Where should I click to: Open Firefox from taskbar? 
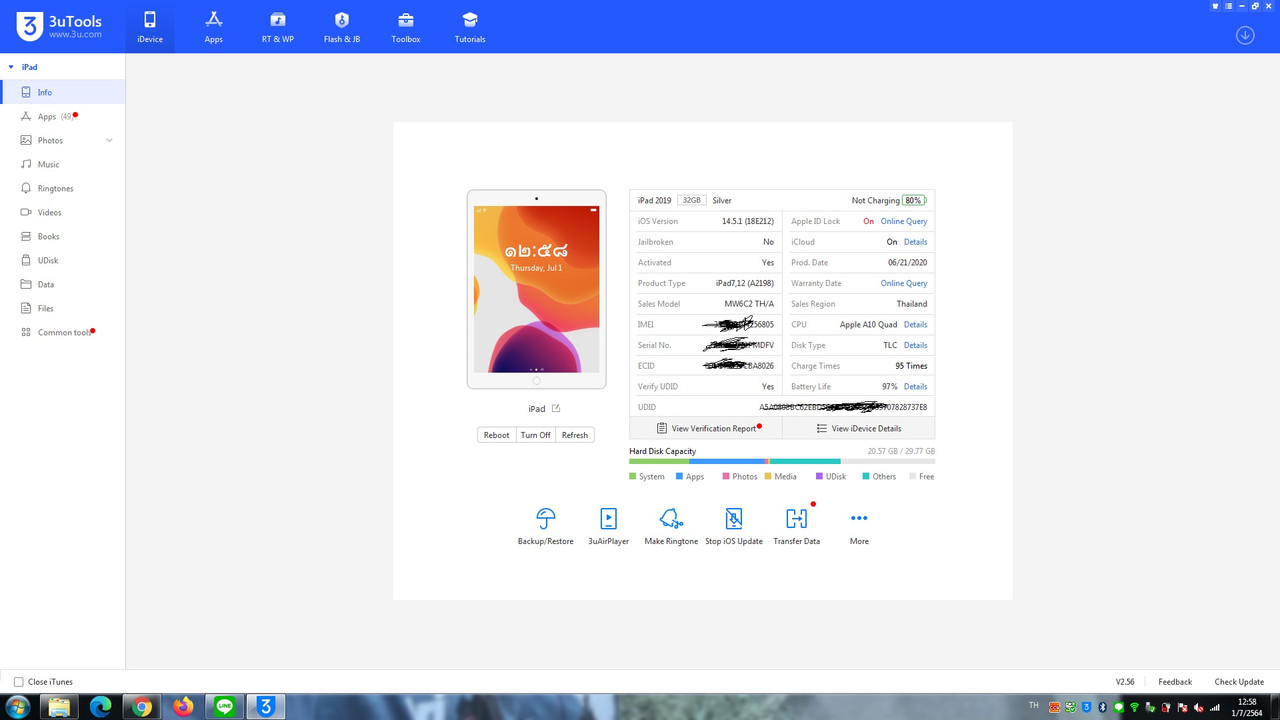point(183,707)
